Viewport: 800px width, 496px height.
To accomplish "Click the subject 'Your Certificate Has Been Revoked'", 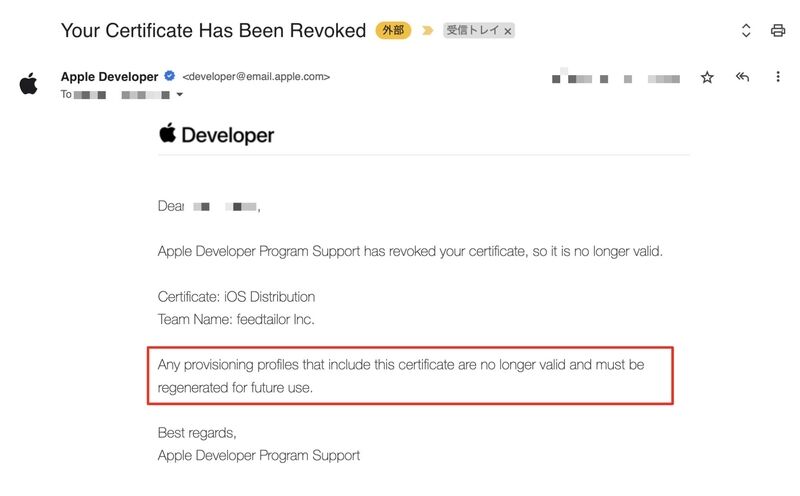I will 213,31.
